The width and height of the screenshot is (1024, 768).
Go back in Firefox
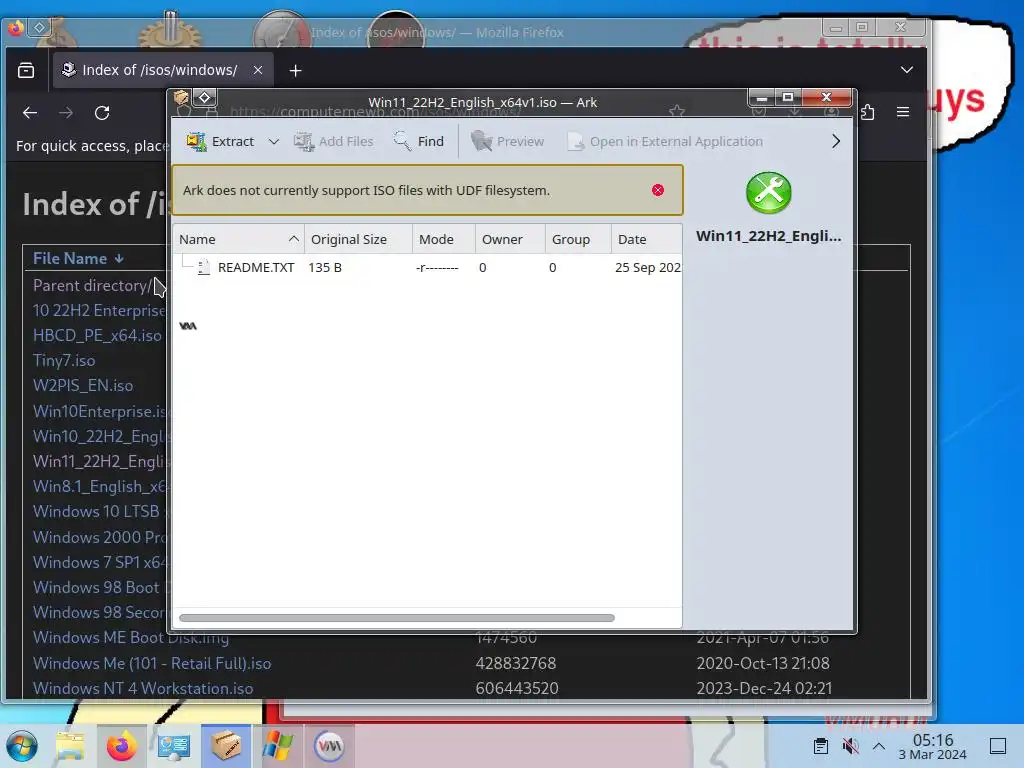(30, 112)
